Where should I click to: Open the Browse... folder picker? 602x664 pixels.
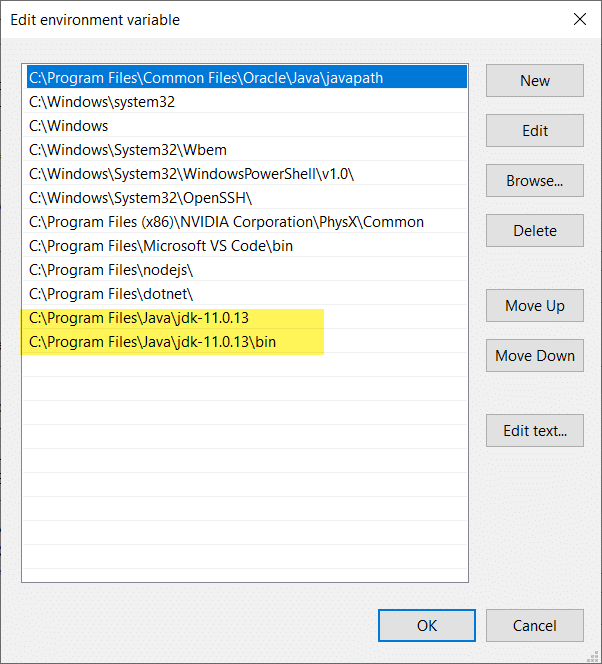(535, 180)
